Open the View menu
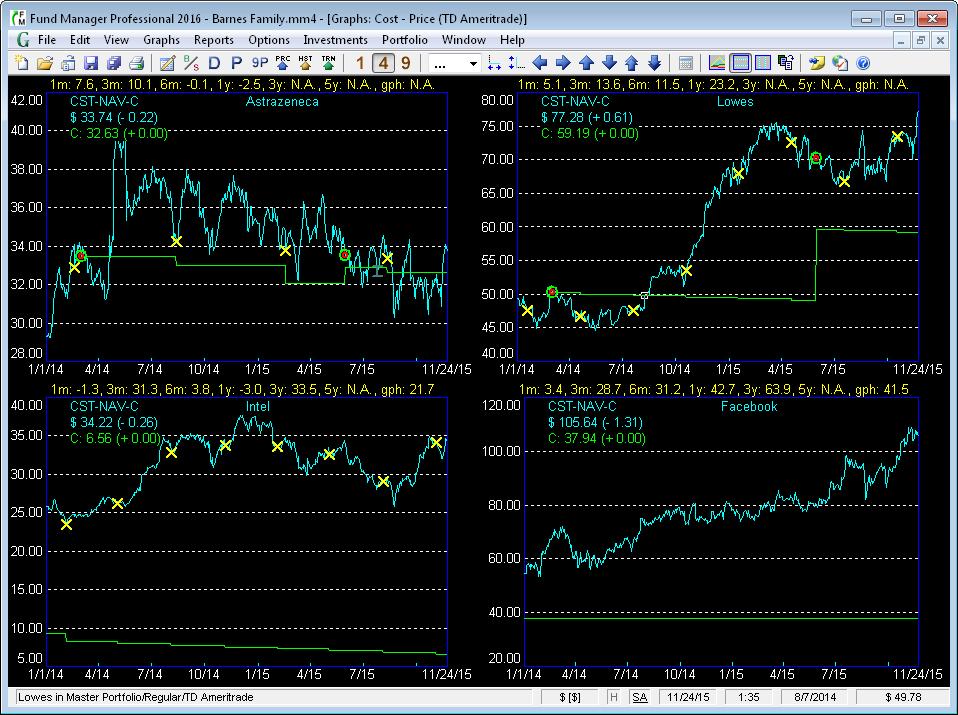 pos(116,40)
